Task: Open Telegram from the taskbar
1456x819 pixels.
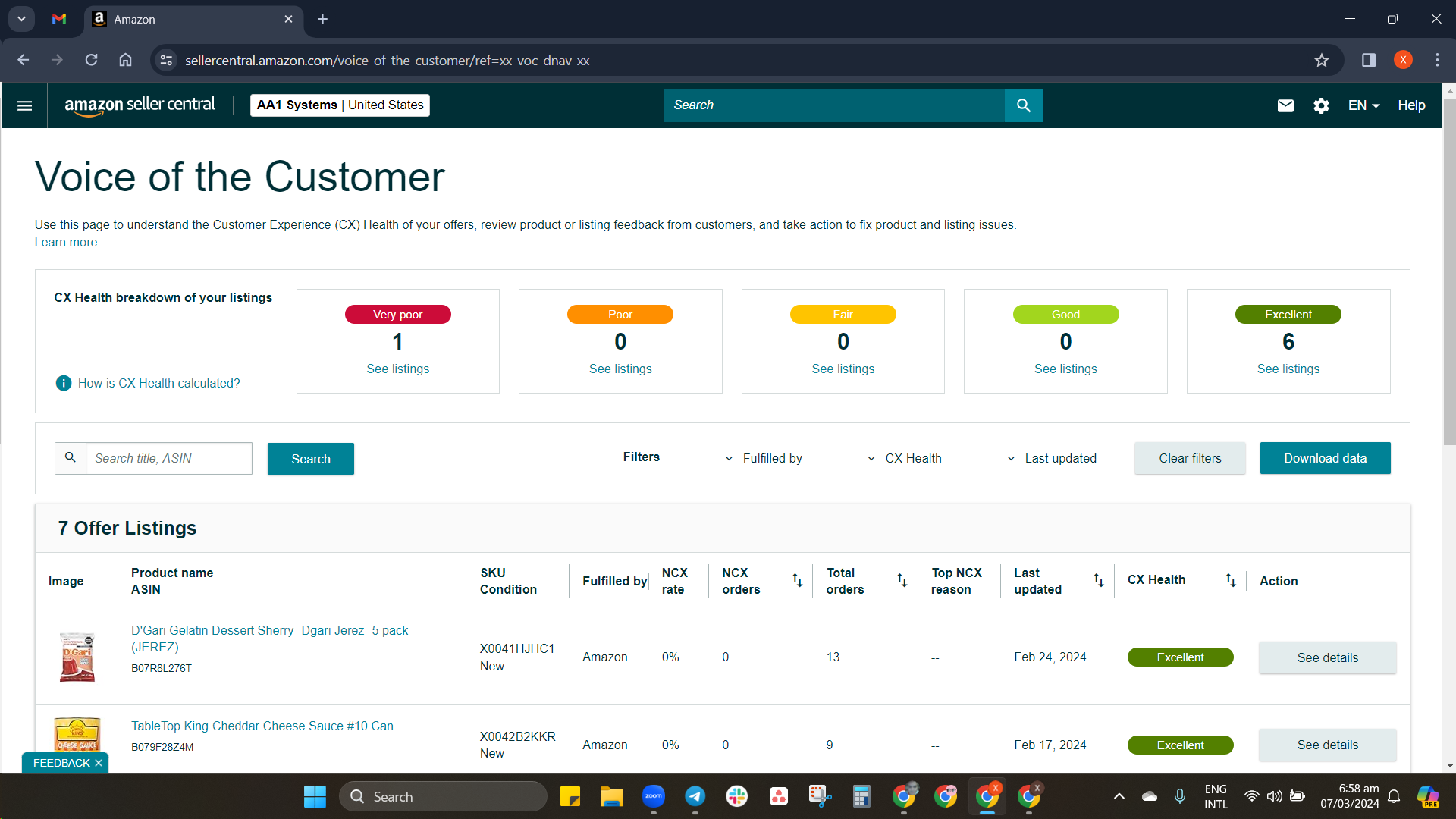Action: coord(695,797)
